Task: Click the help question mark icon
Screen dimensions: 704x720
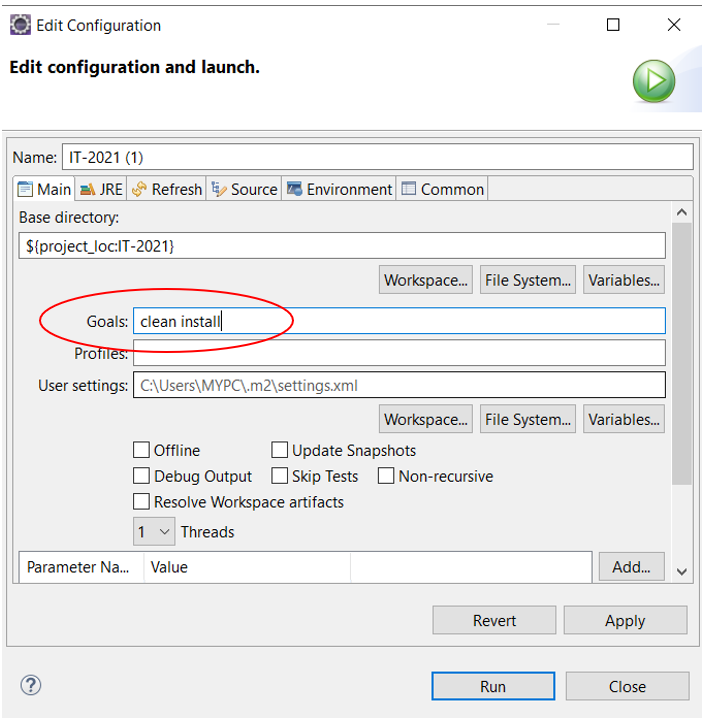Action: [x=30, y=686]
